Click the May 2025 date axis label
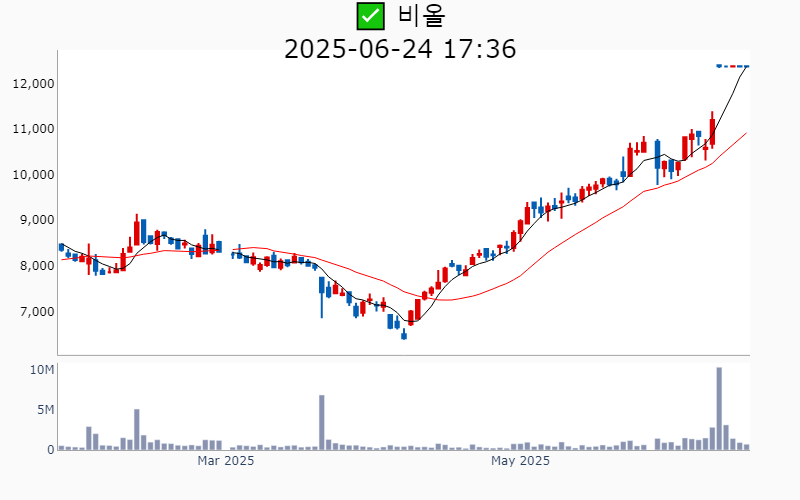This screenshot has height=500, width=800. (520, 461)
